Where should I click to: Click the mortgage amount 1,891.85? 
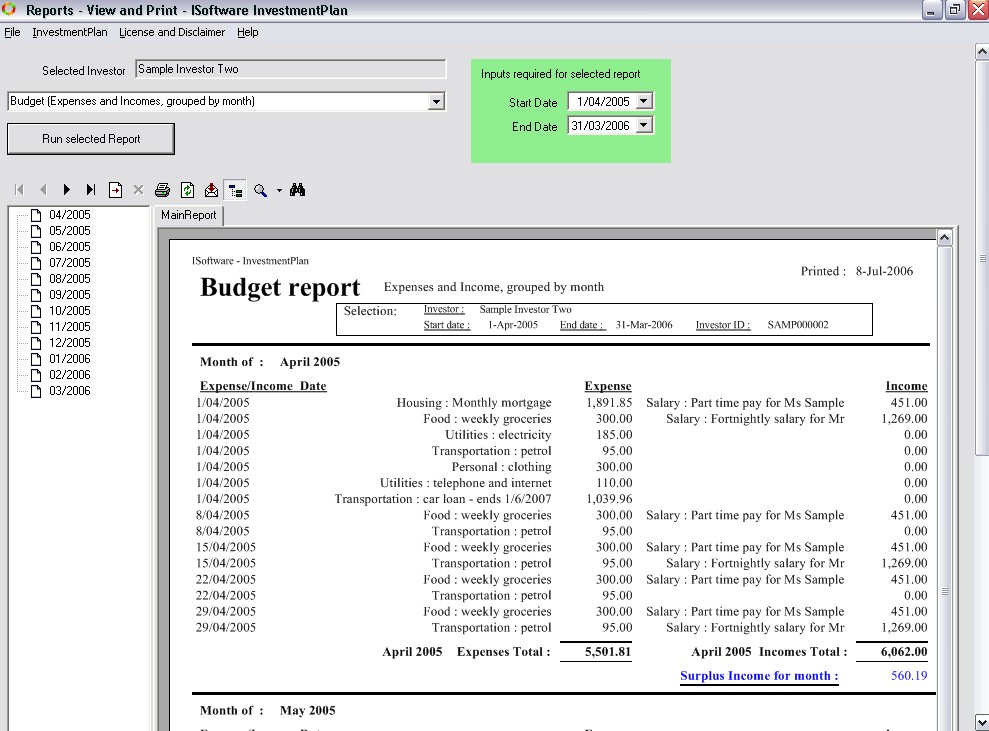pos(609,402)
